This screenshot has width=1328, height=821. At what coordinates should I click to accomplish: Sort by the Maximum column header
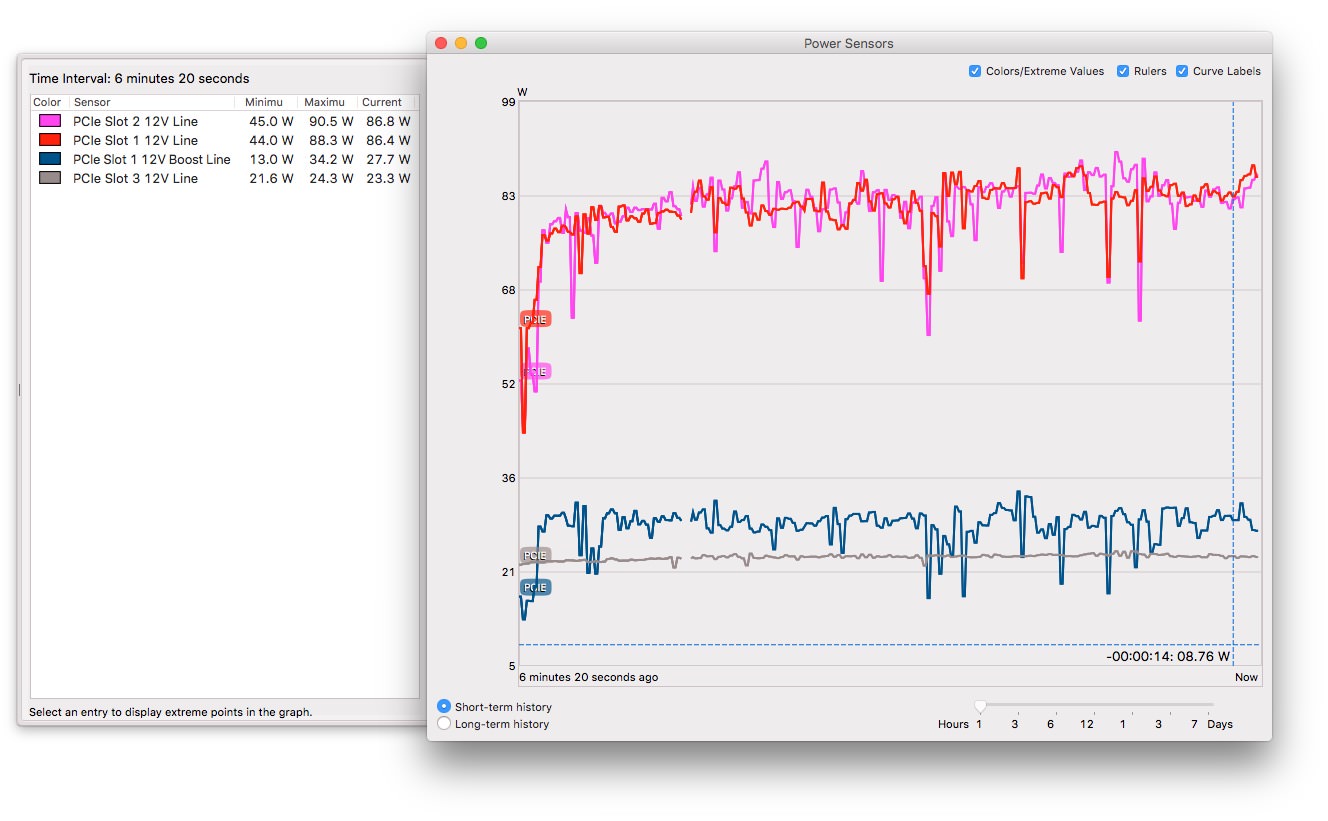pyautogui.click(x=327, y=102)
